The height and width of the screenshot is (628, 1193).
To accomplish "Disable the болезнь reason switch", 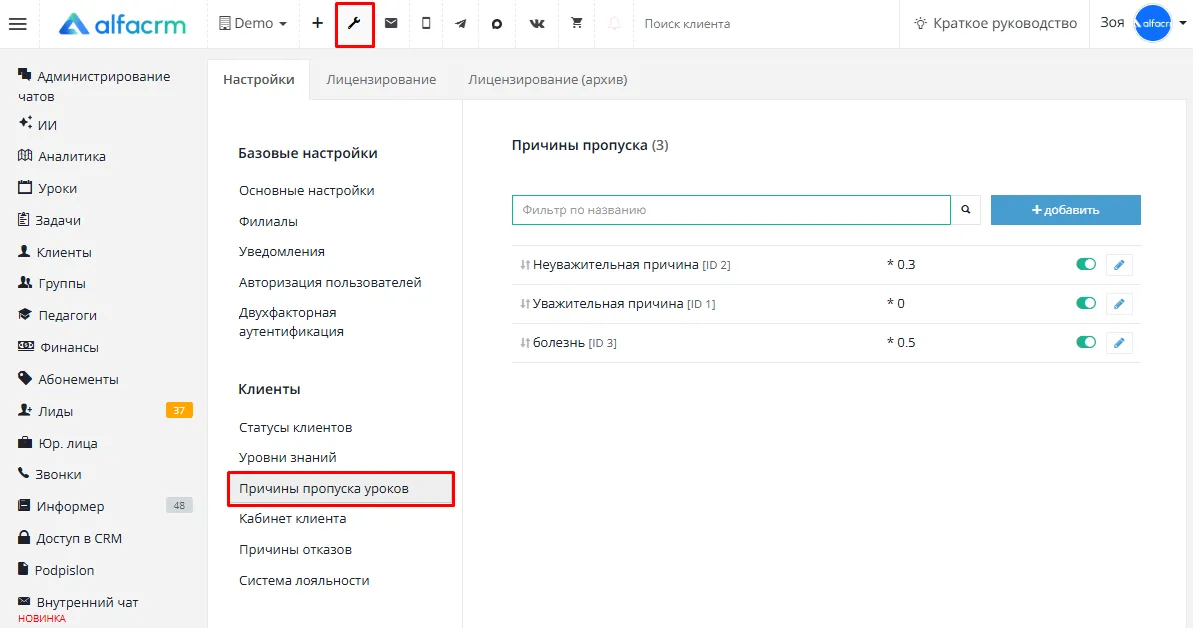I will point(1086,342).
